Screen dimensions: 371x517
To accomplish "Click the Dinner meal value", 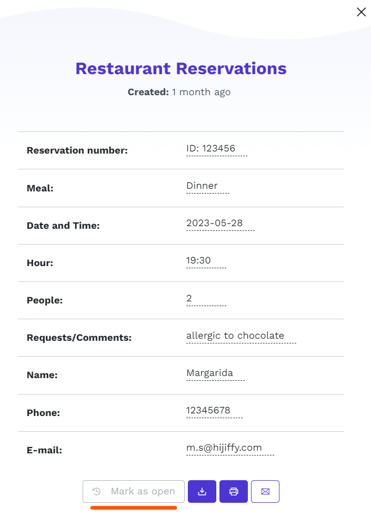I will 208,186.
